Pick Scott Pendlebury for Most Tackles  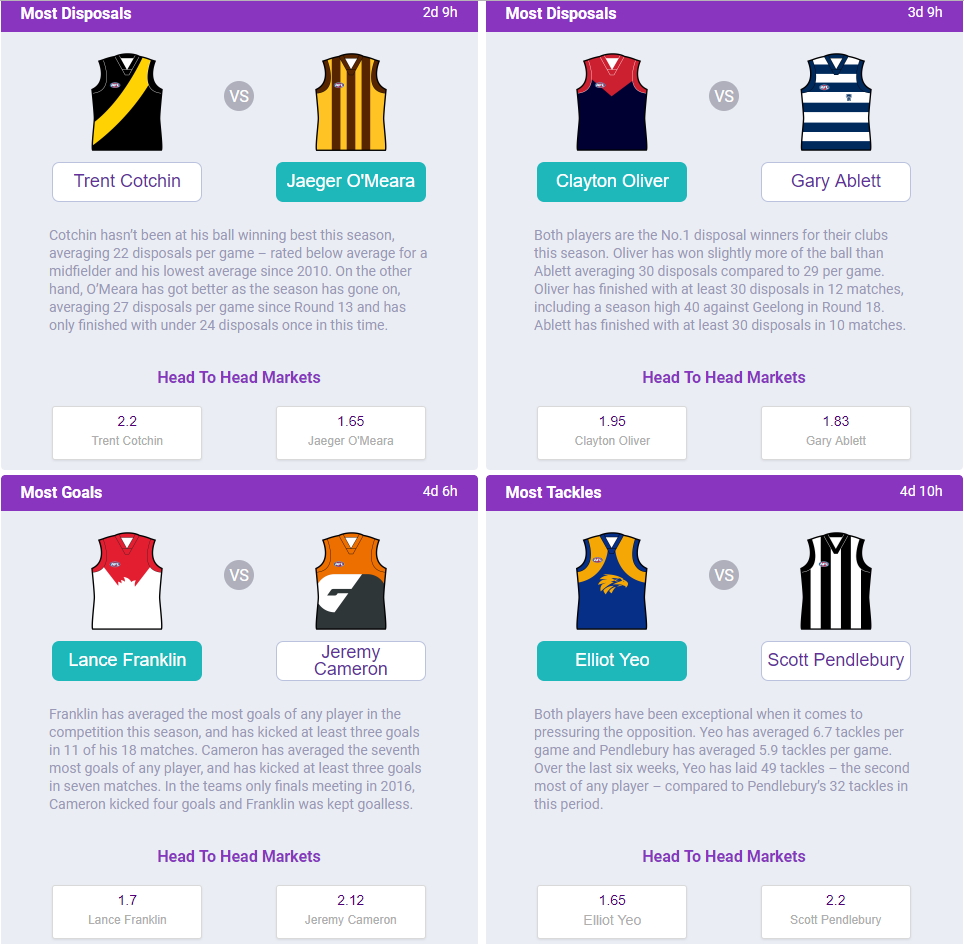[x=836, y=660]
